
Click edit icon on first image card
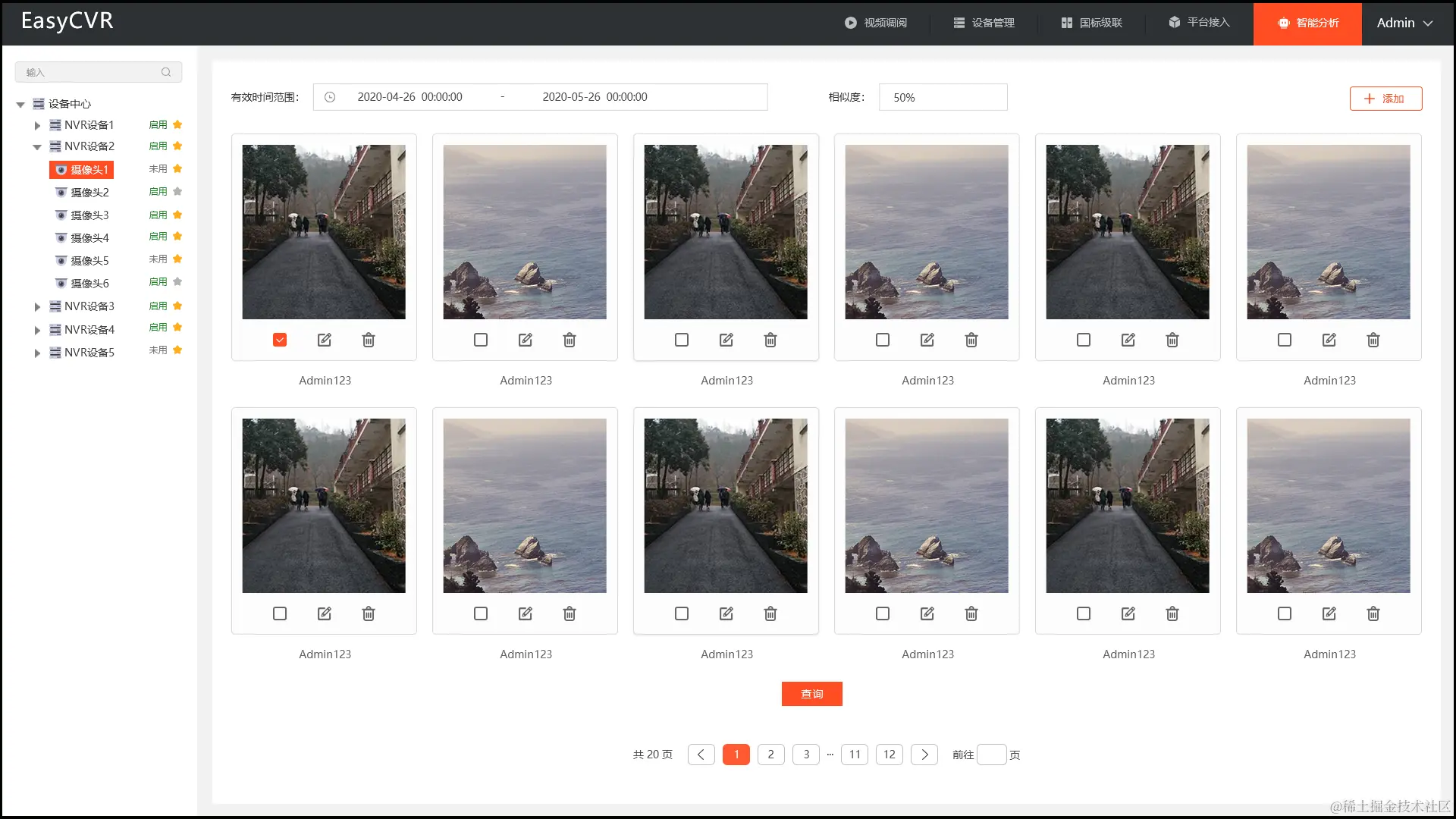coord(325,340)
